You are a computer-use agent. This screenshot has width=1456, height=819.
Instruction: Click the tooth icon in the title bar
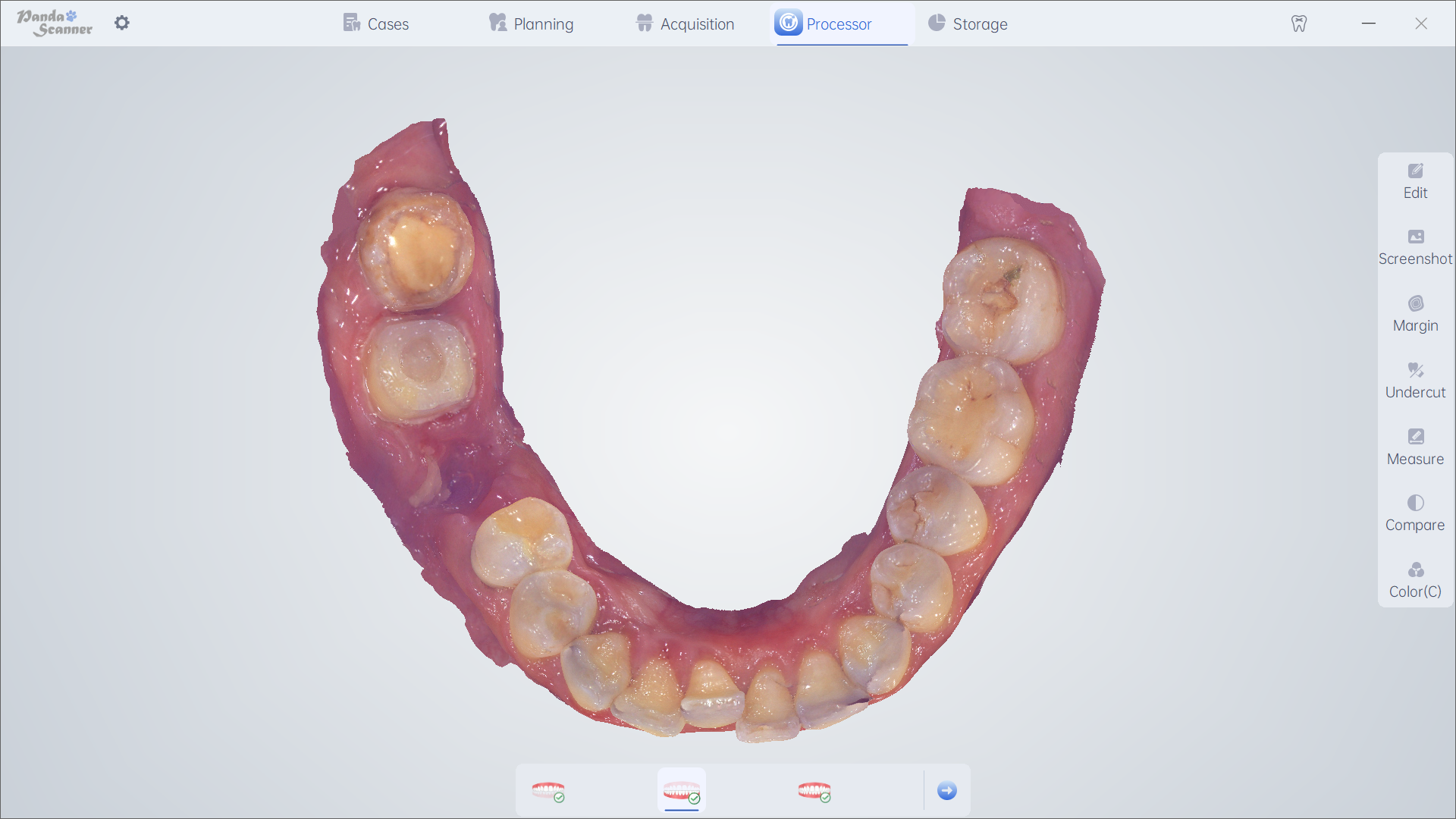[1299, 24]
